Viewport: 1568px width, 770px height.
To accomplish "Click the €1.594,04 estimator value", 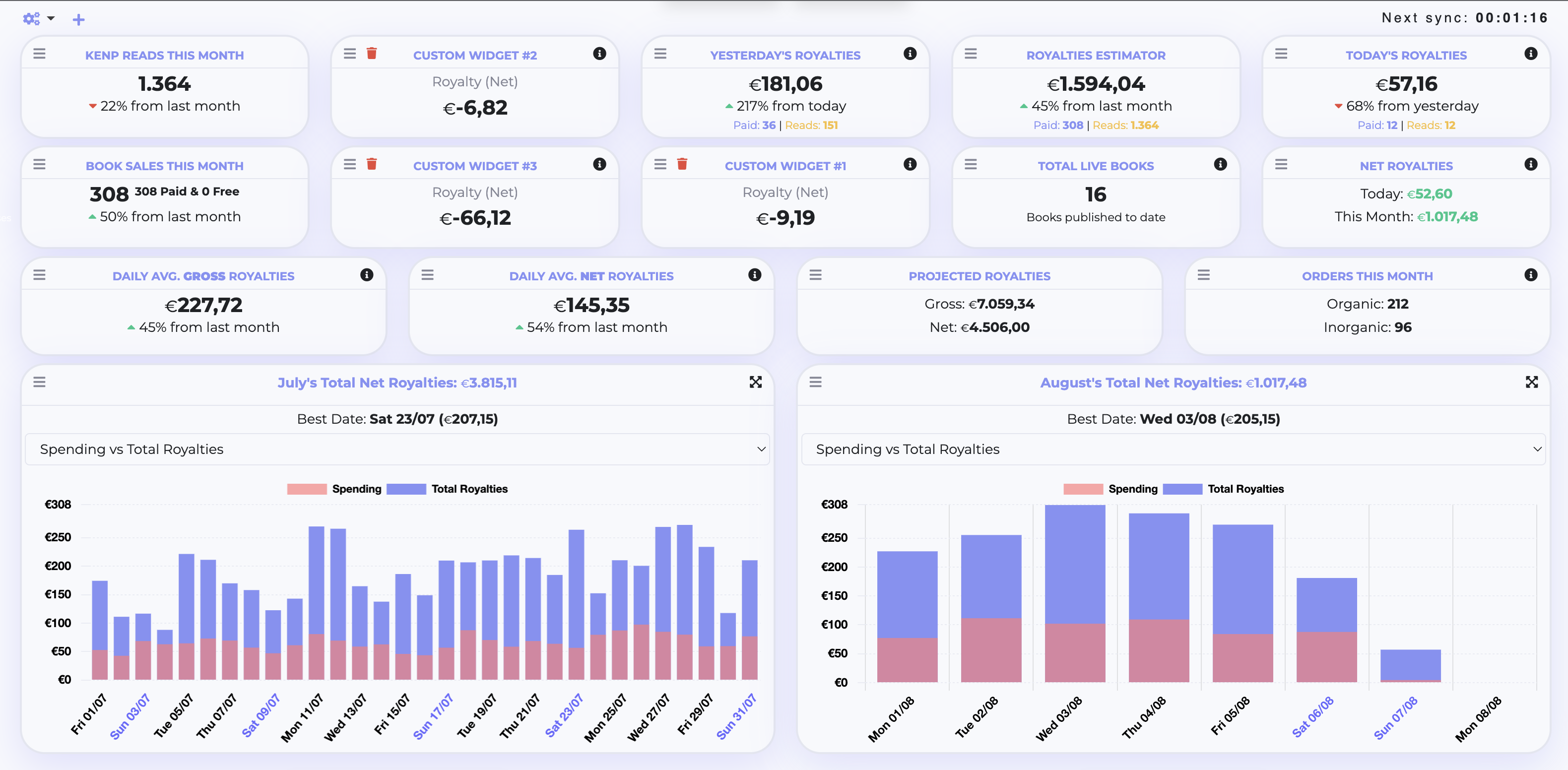I will coord(1096,84).
